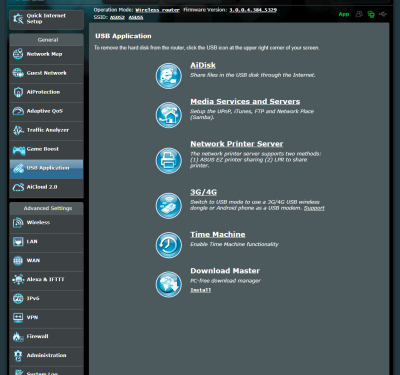The width and height of the screenshot is (400, 375).
Task: Click the AiCloud 2.0 cloud icon
Action: 18,187
